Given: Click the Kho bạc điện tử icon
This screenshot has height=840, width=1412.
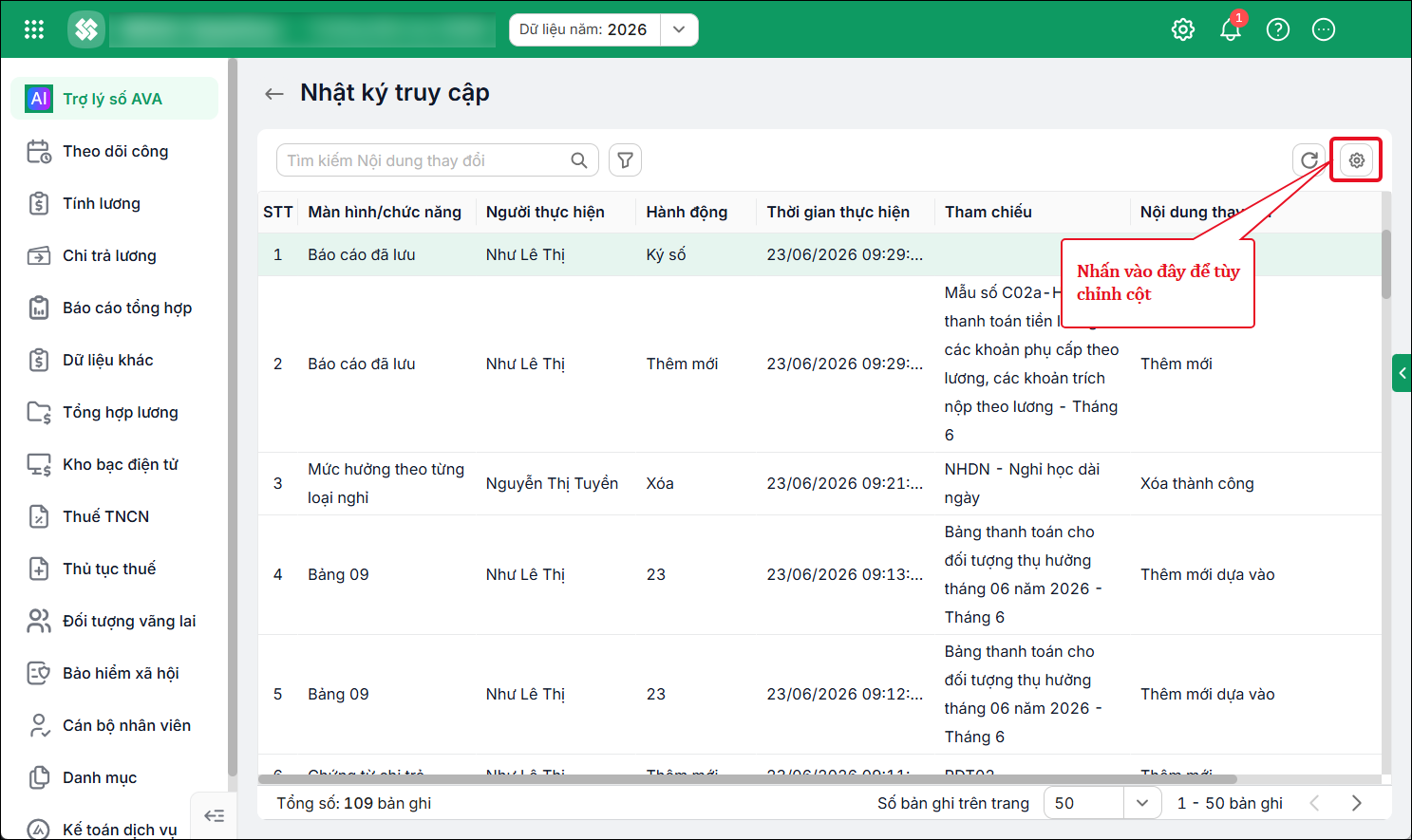Looking at the screenshot, I should [x=39, y=464].
